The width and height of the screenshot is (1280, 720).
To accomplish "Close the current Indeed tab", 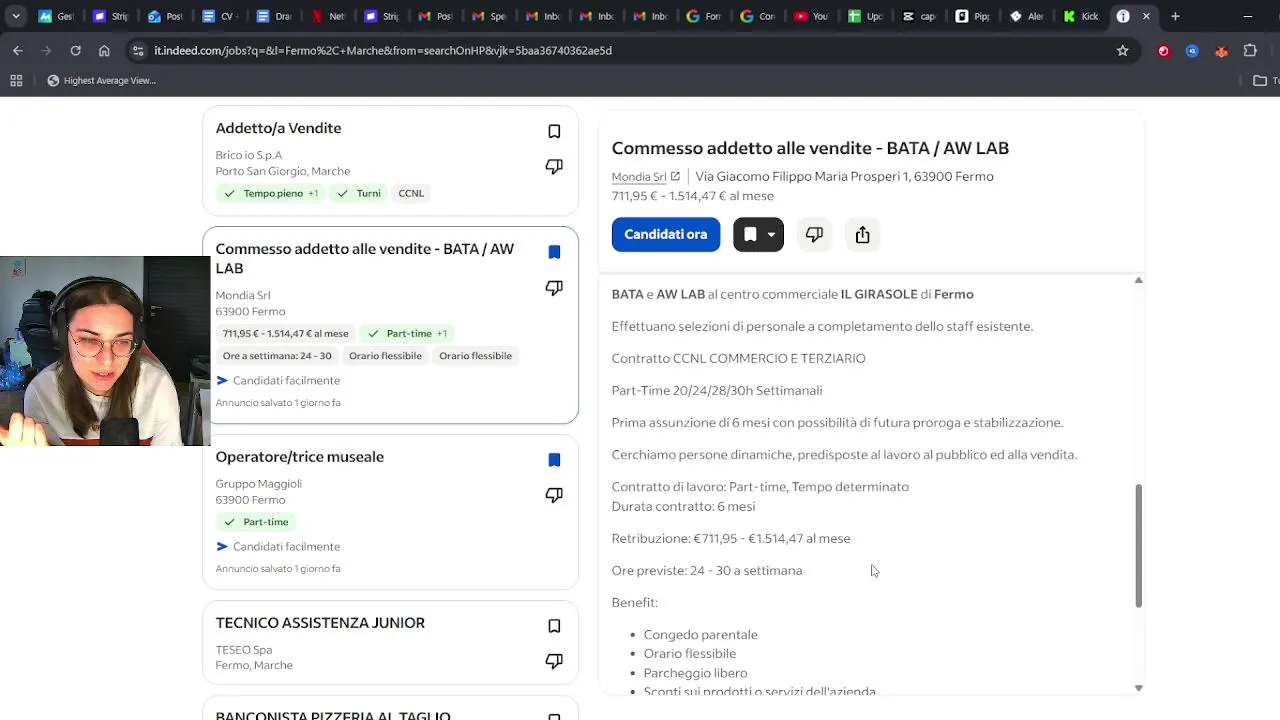I will 1146,16.
